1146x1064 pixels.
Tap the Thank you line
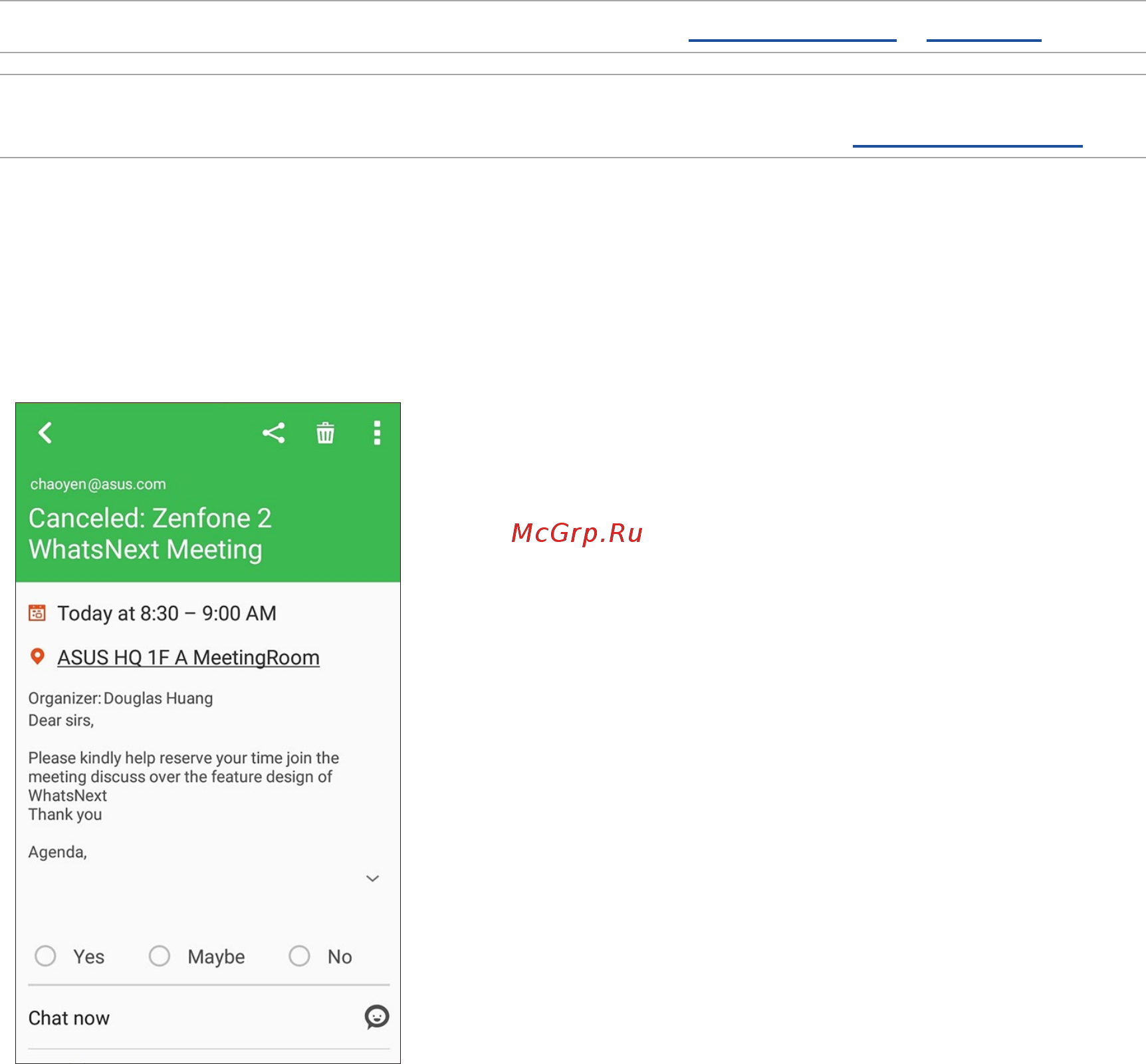[65, 815]
